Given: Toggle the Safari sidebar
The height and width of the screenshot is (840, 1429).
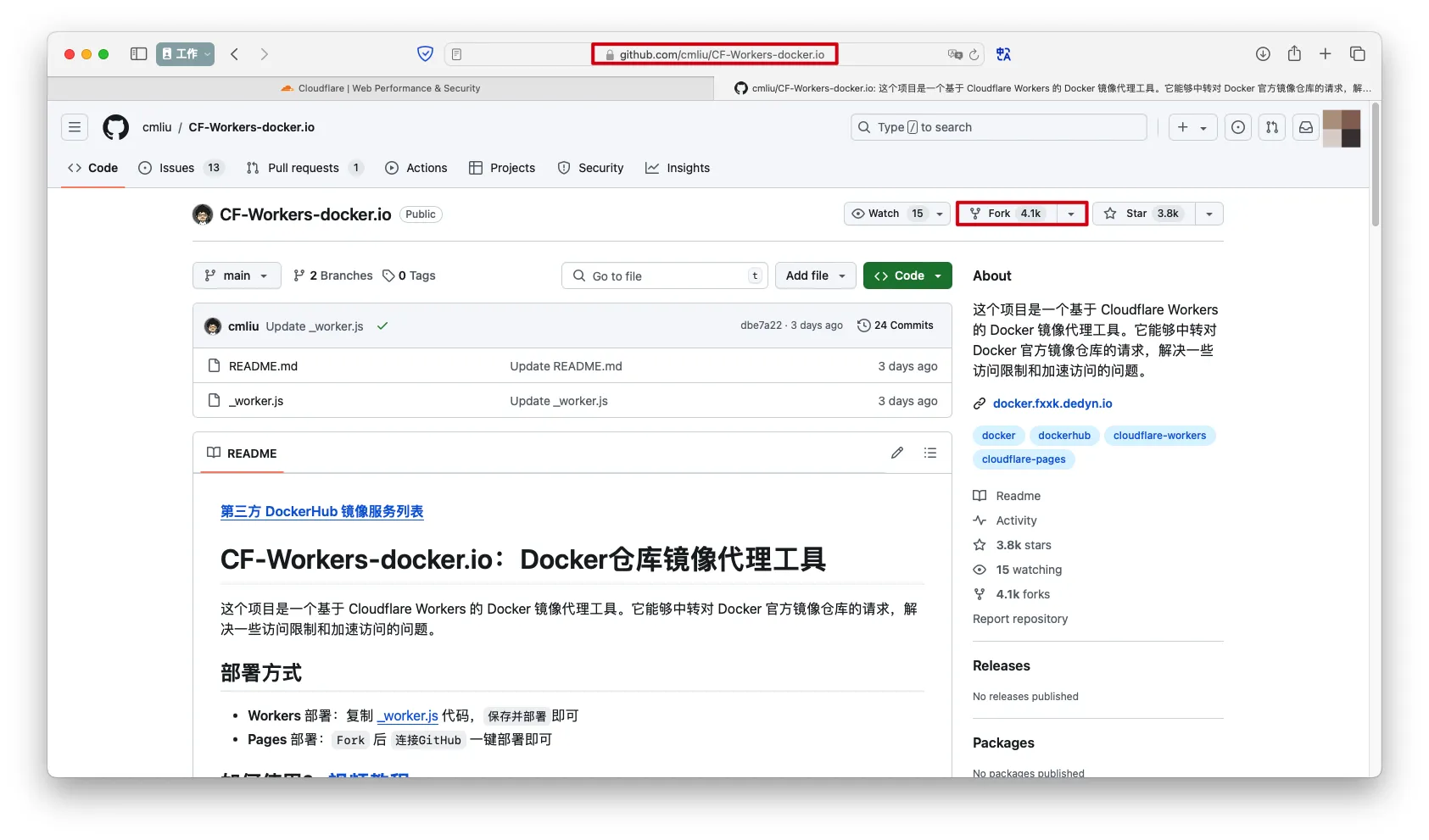Looking at the screenshot, I should 138,54.
